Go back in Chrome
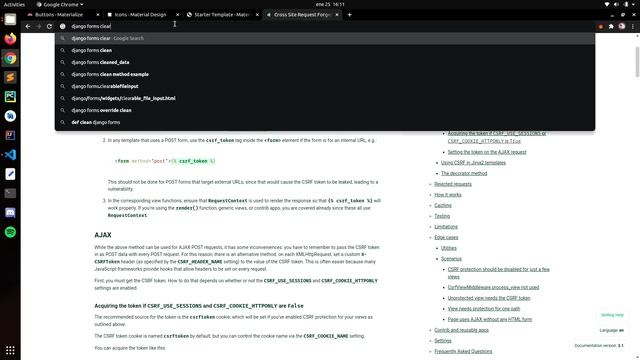The image size is (640, 360). pos(28,26)
